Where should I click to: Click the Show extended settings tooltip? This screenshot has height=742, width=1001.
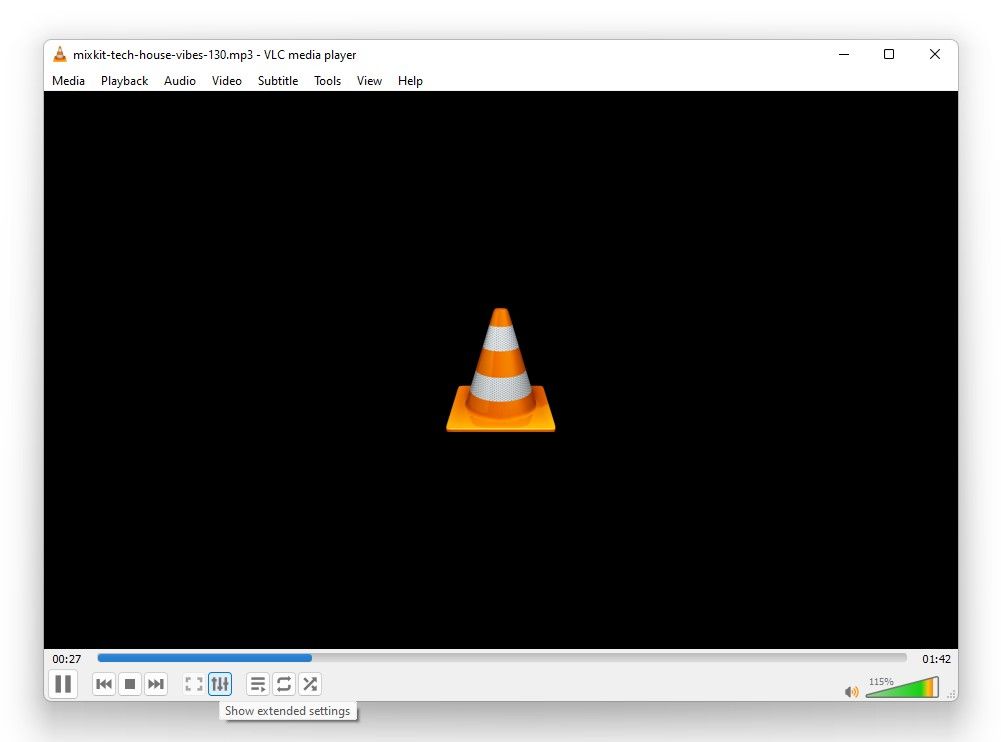288,711
